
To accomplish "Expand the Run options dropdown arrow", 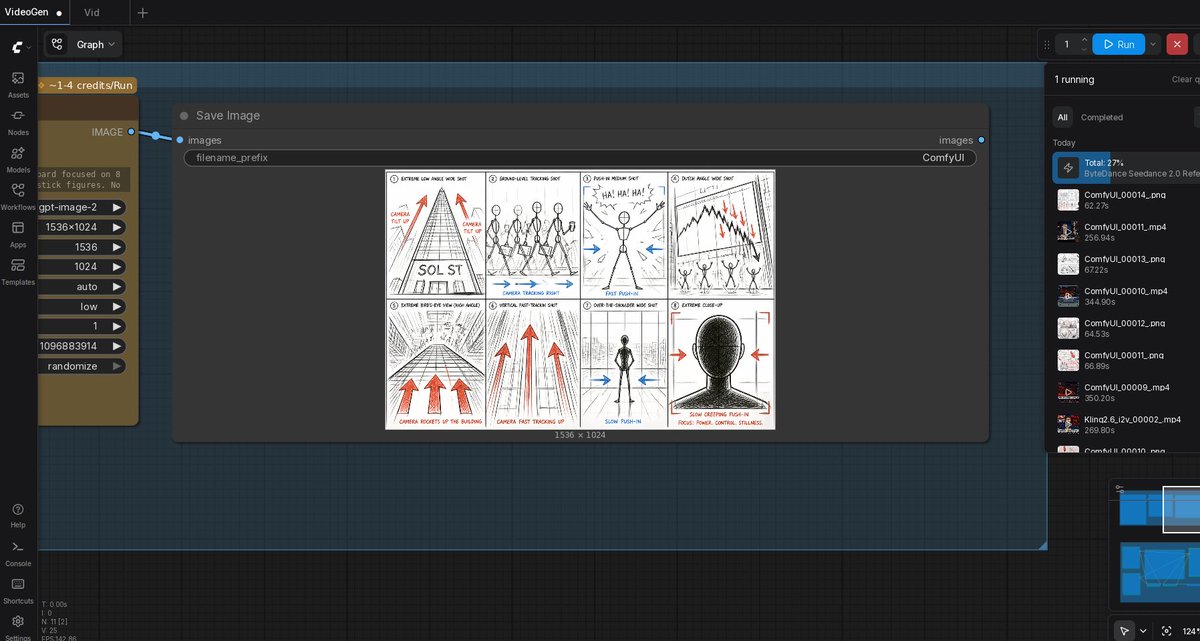I will 1154,44.
